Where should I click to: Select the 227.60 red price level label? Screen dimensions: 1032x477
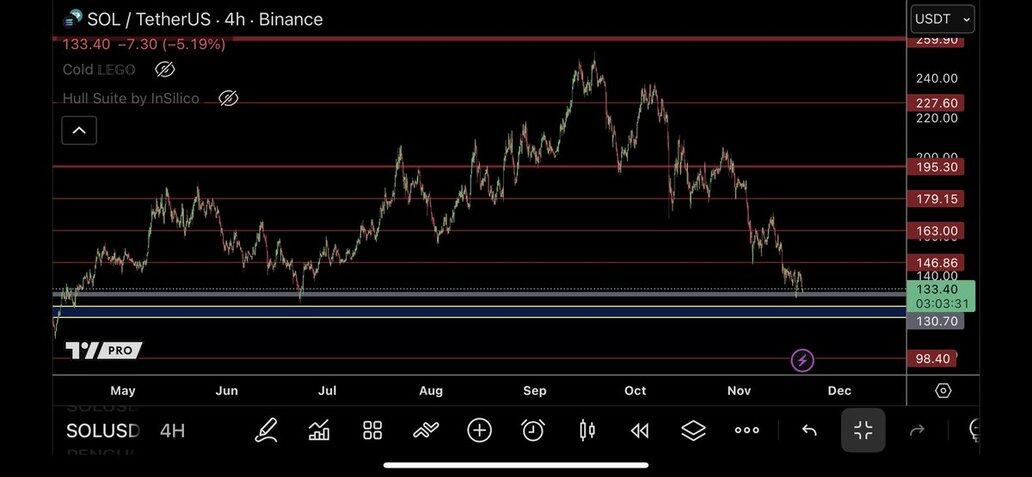tap(937, 103)
